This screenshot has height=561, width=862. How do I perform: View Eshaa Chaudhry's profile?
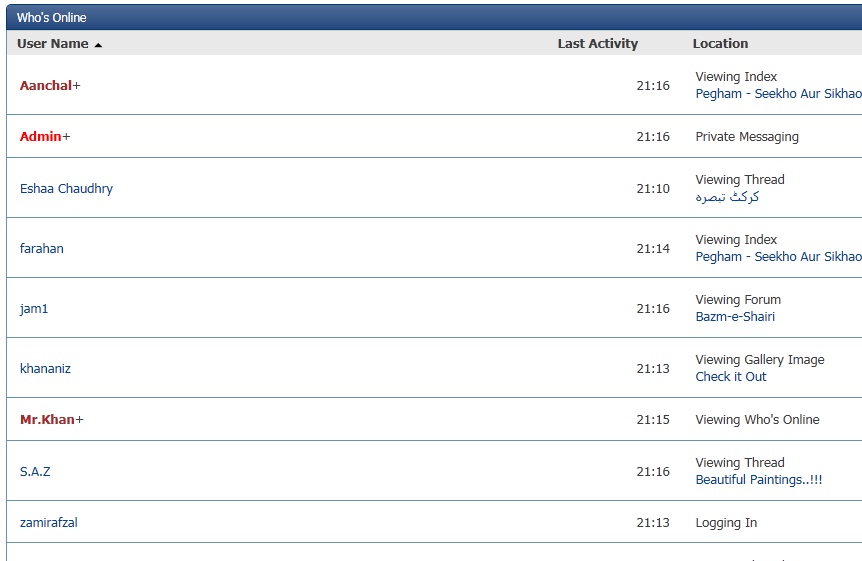click(66, 189)
